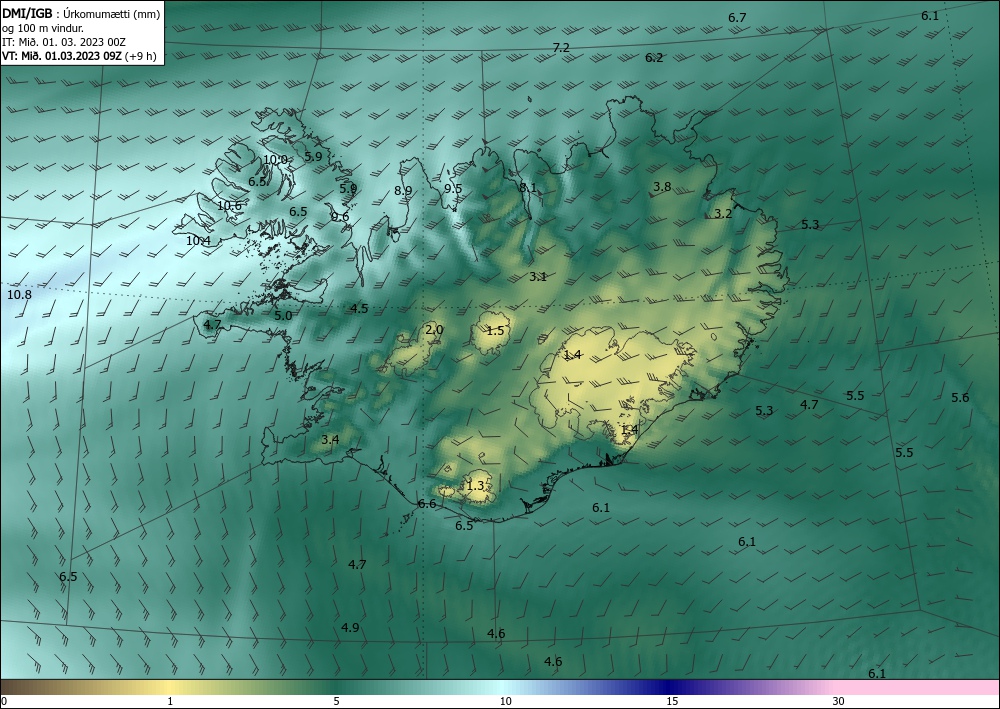This screenshot has height=709, width=1000.
Task: Click the 5.6 value near the east edge
Action: click(x=960, y=398)
